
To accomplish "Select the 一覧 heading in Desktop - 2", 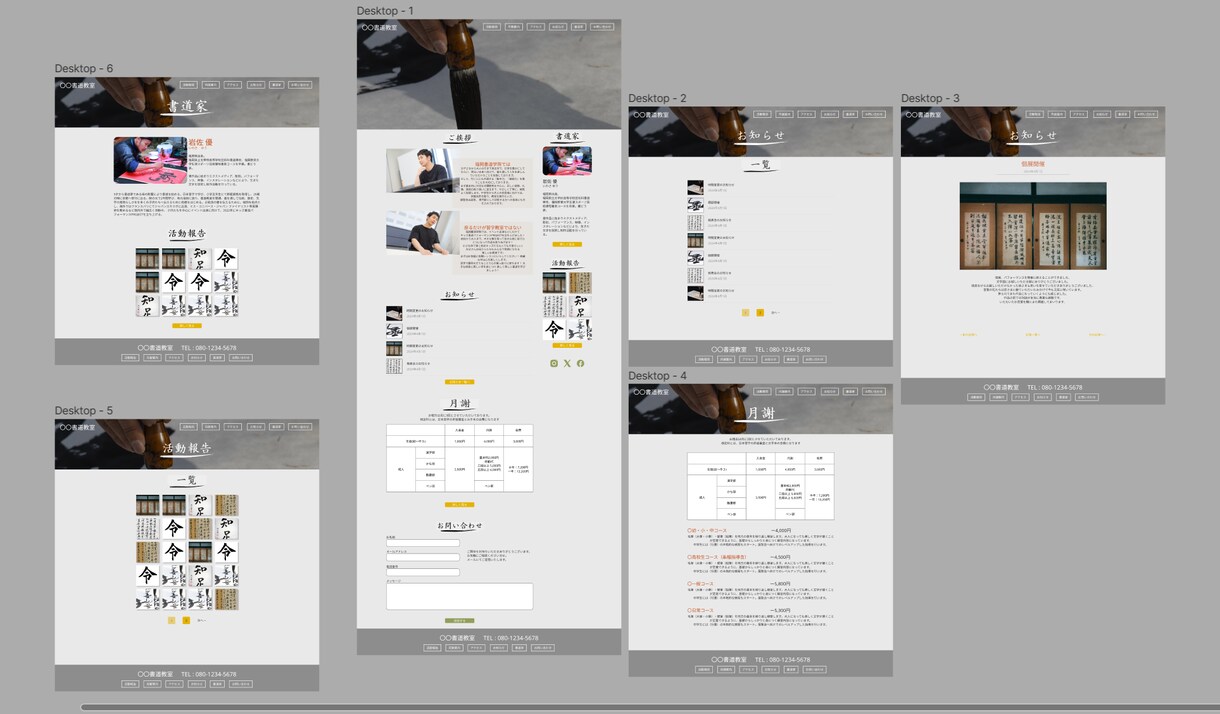I will tap(760, 166).
